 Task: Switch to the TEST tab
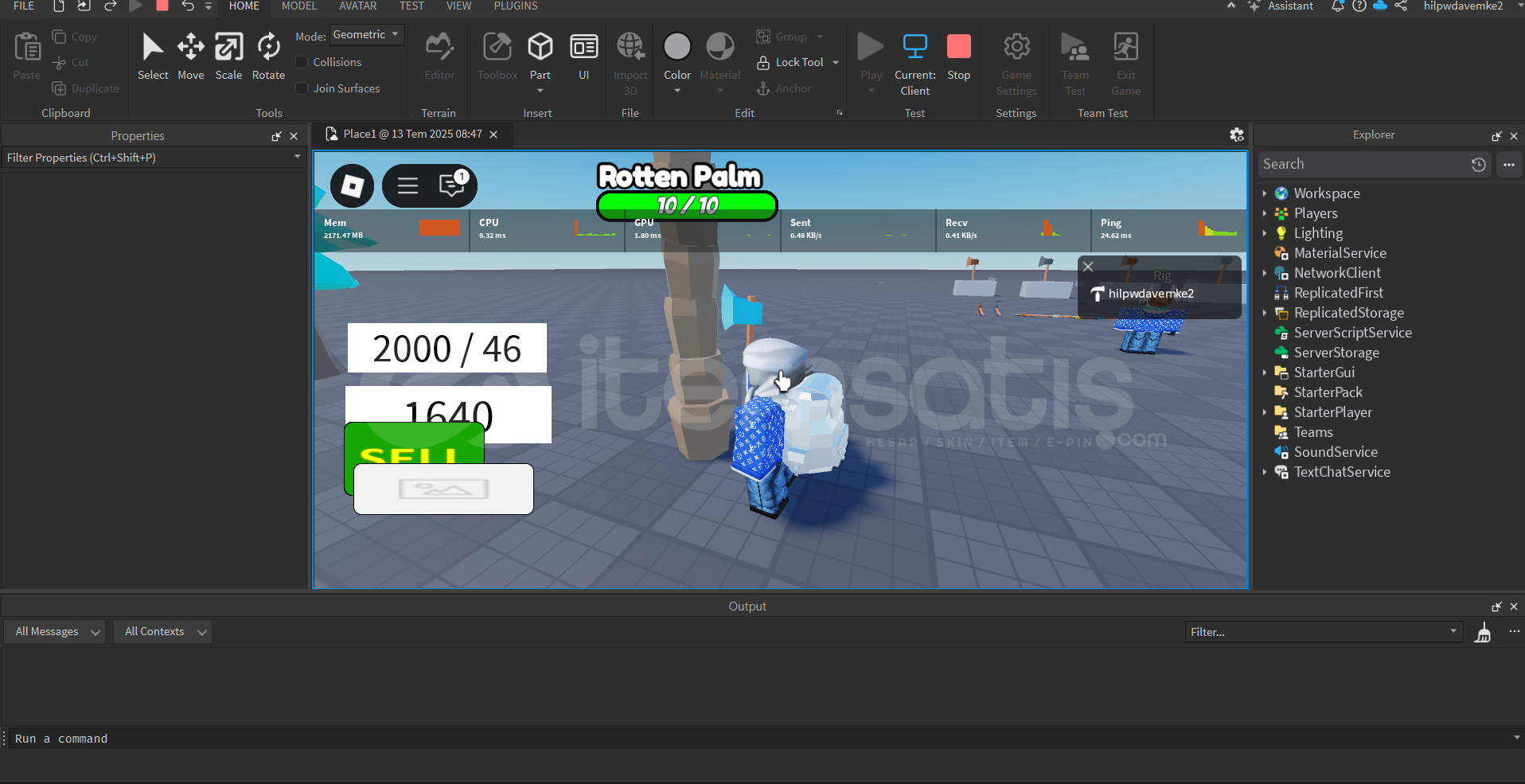411,6
